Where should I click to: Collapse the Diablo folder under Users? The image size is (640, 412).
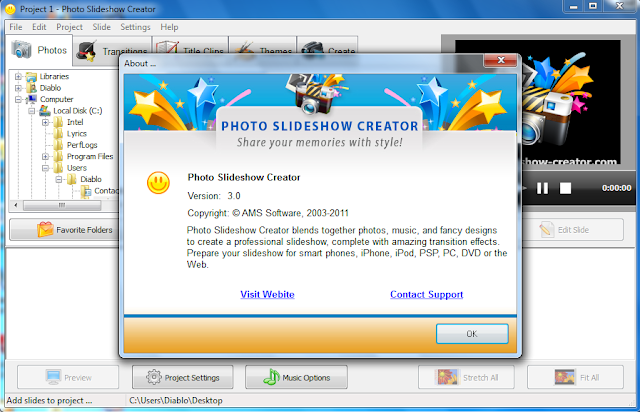tap(59, 179)
